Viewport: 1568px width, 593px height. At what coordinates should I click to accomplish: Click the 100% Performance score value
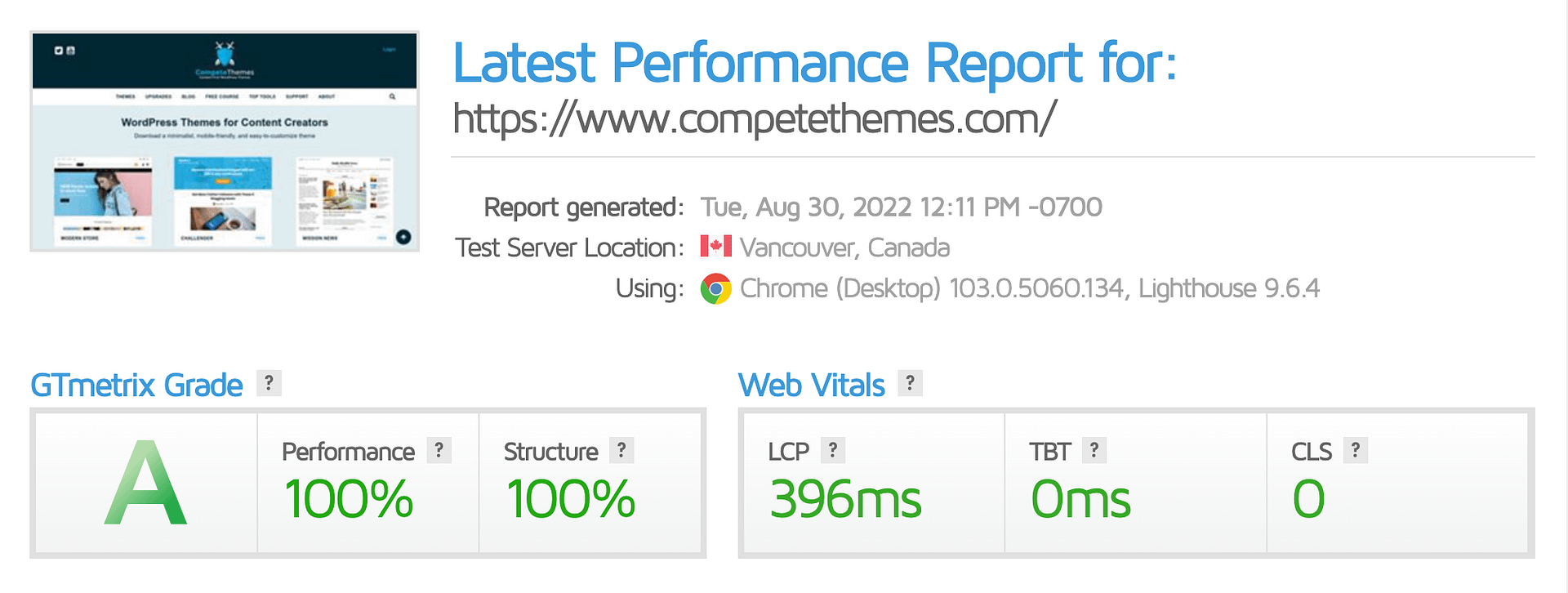point(349,499)
